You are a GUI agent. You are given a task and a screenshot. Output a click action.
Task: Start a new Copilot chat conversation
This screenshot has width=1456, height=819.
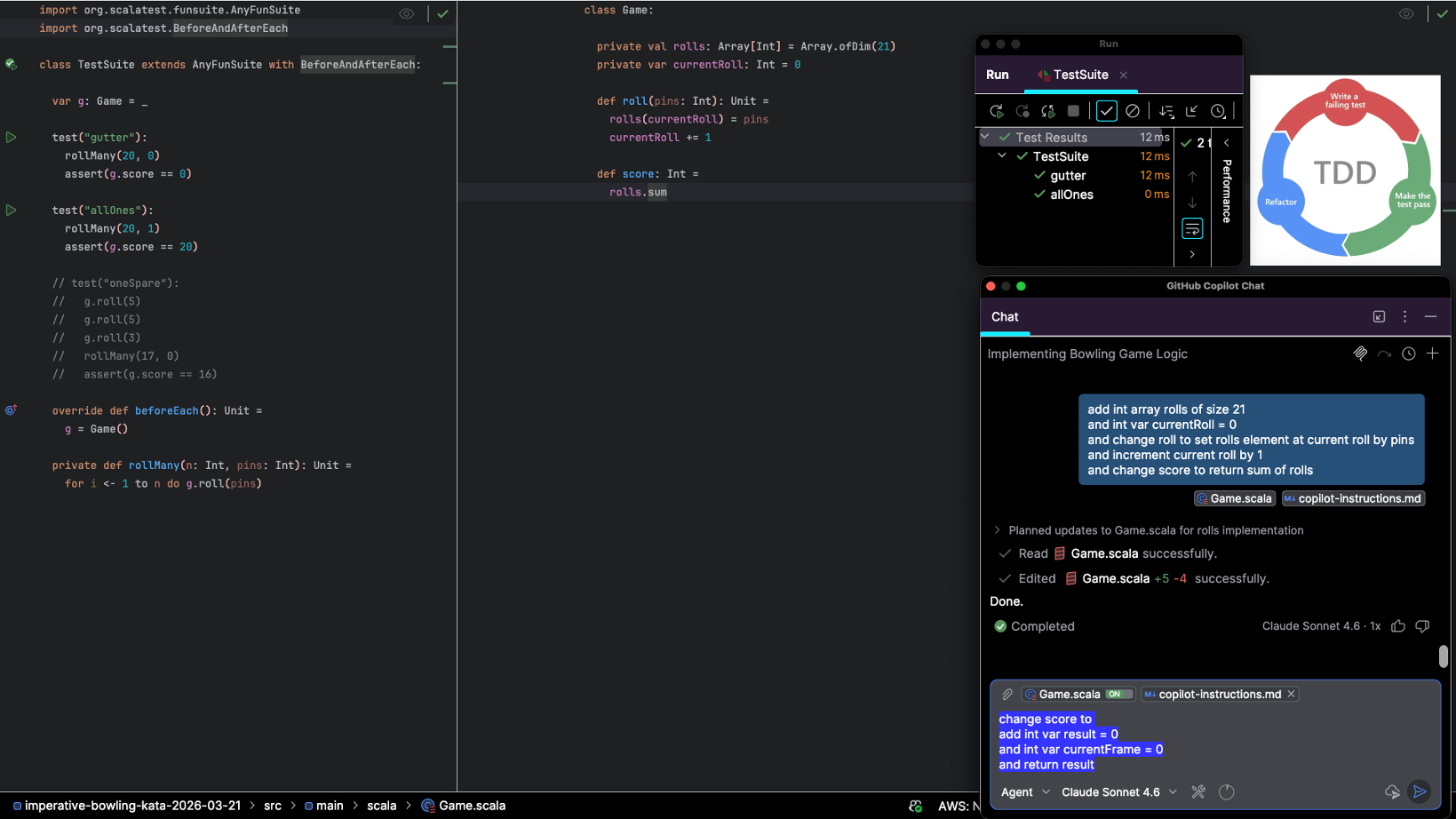(x=1432, y=354)
